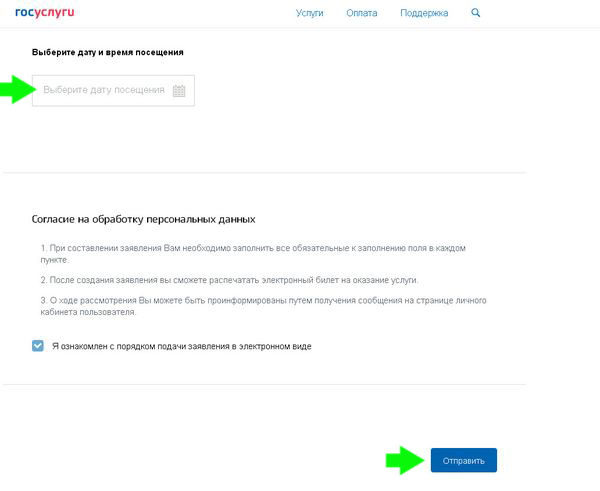Viewport: 600px width, 491px height.
Task: Go to the Оплата section
Action: click(362, 13)
